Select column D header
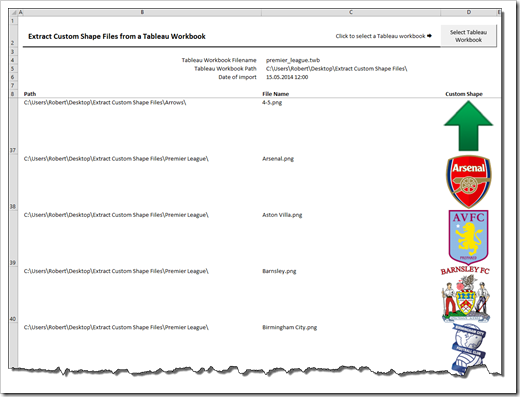Image resolution: width=520 pixels, height=397 pixels. (x=469, y=12)
